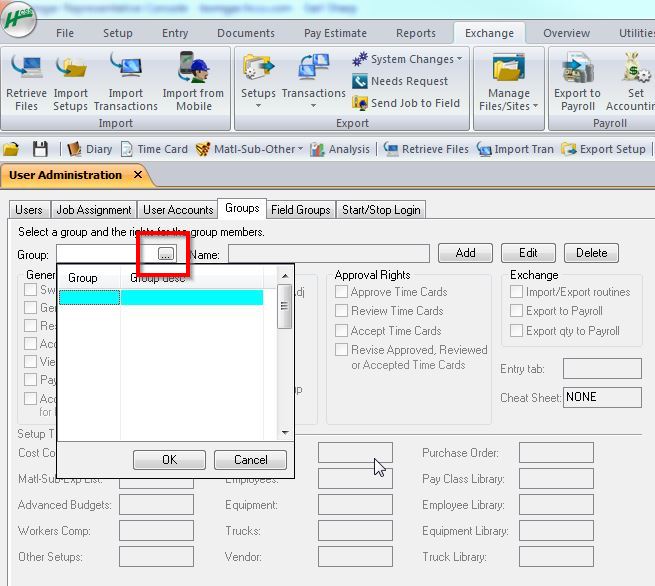
Task: Open the Reports ribbon tab
Action: point(416,33)
